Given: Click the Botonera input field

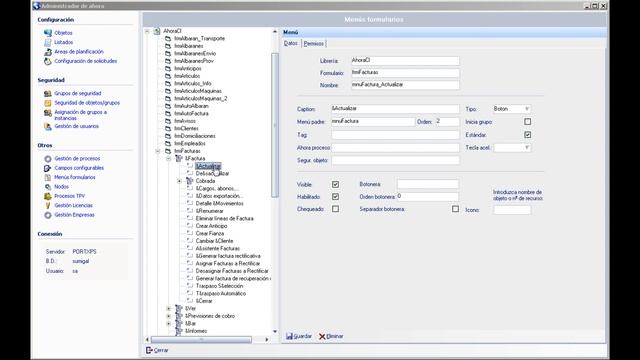Looking at the screenshot, I should click(427, 184).
